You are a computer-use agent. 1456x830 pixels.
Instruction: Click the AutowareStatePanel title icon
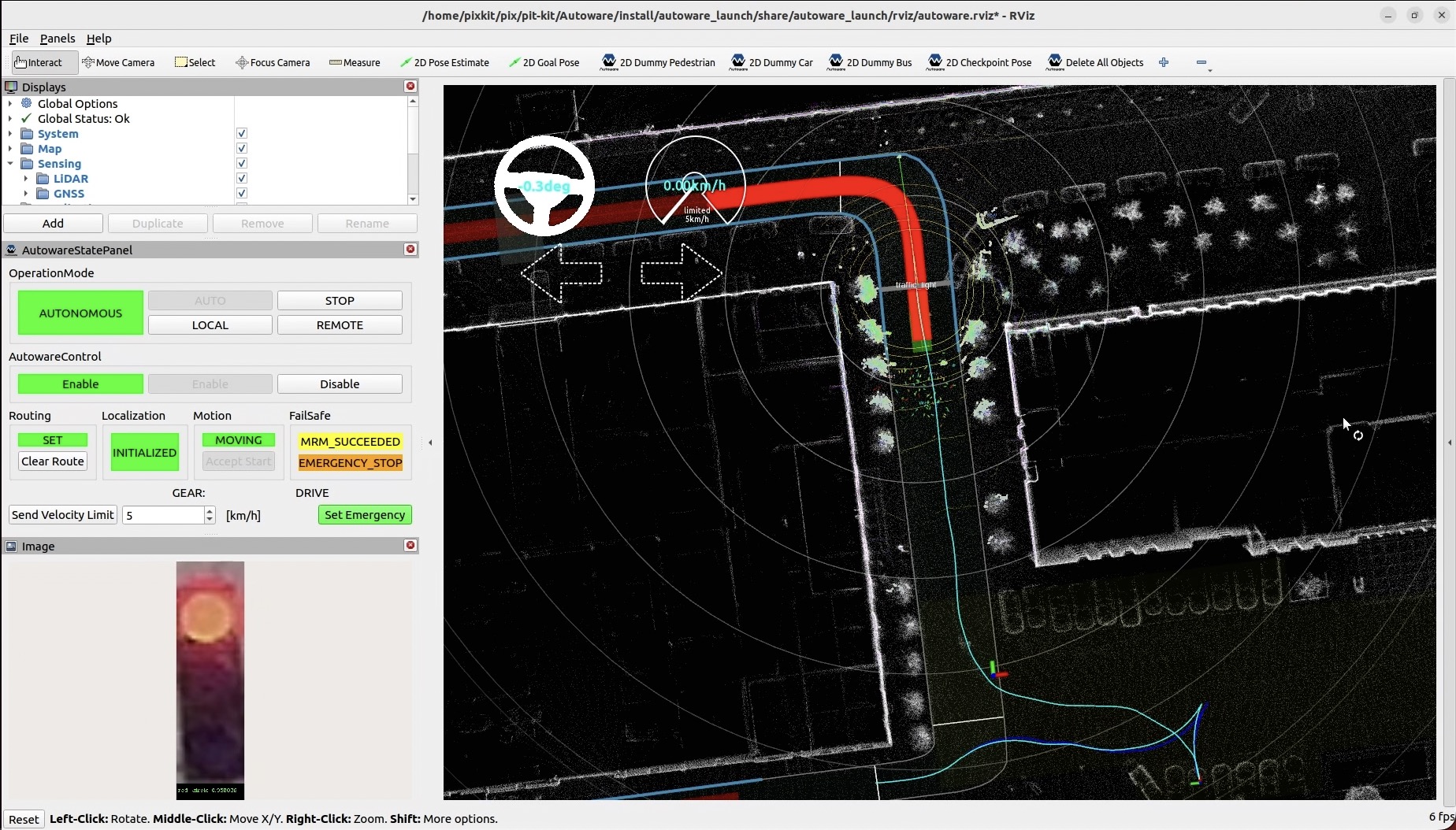tap(11, 250)
